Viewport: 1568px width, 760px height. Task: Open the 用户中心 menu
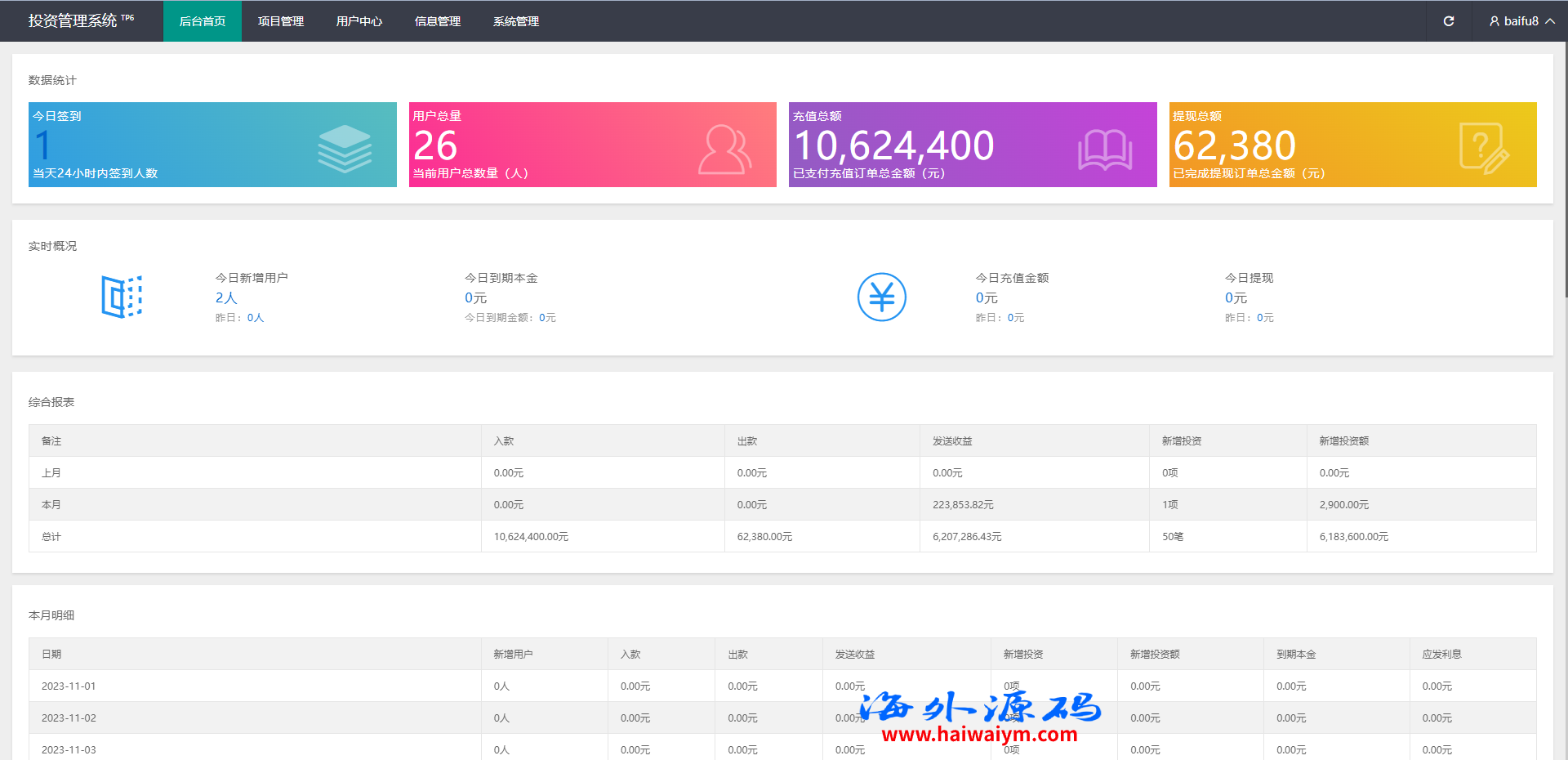(359, 21)
